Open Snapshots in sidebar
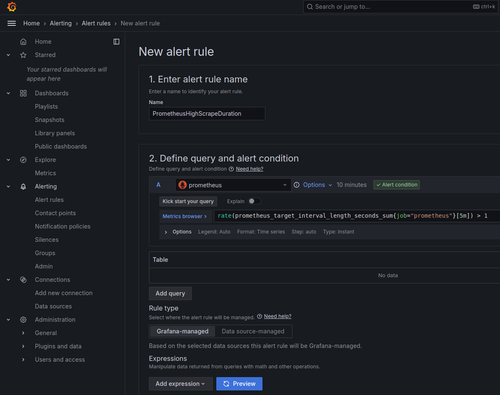This screenshot has height=395, width=500. [x=50, y=120]
